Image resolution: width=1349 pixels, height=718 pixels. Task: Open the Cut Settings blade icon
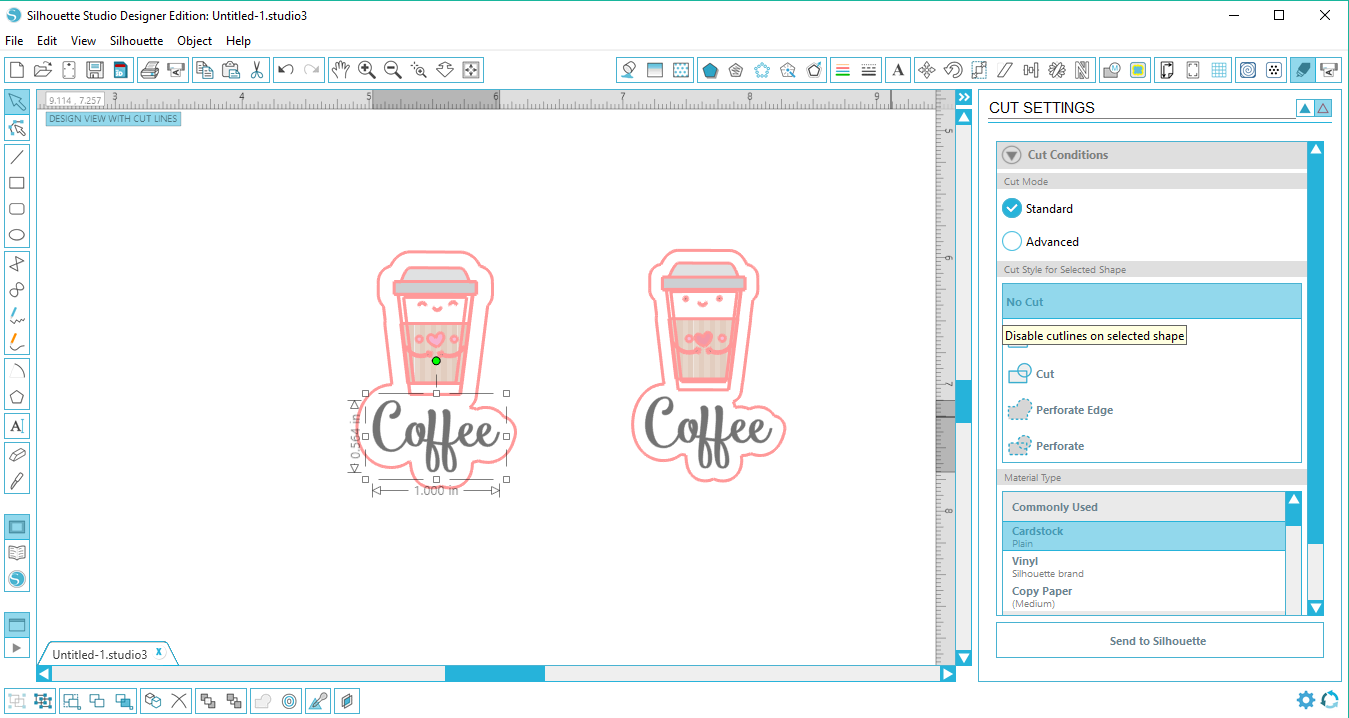point(1302,70)
